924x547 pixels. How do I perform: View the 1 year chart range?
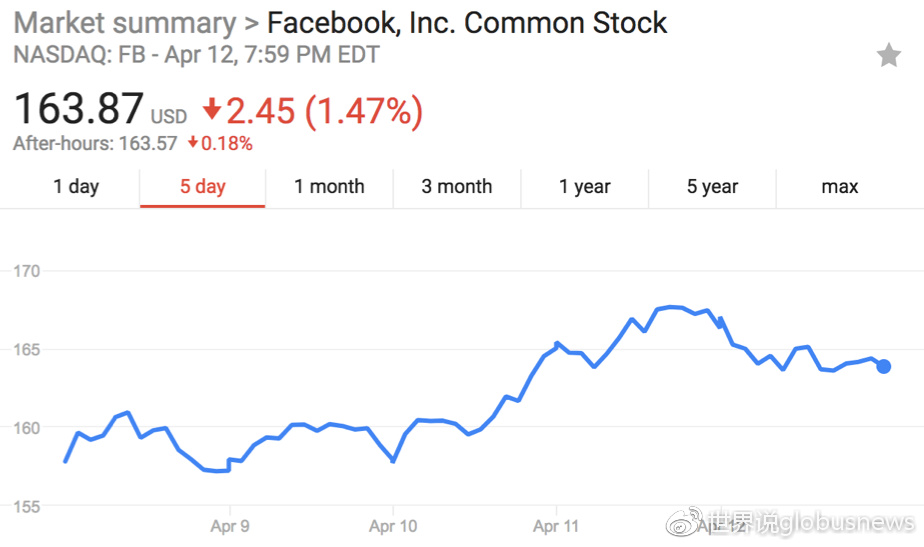[585, 186]
